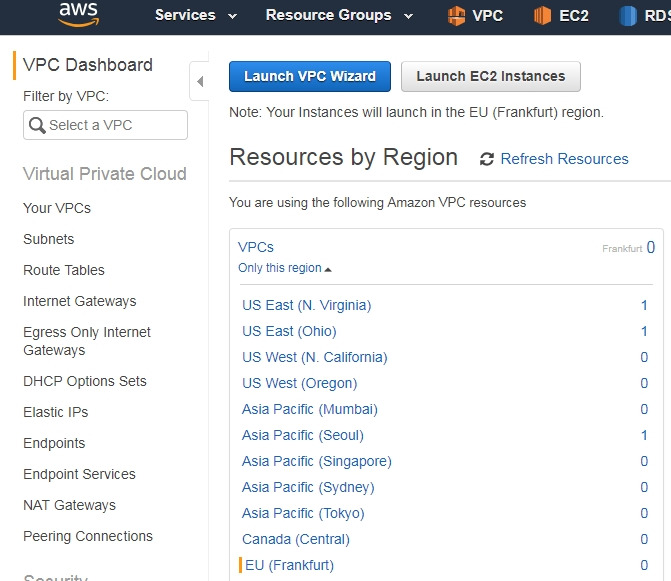Go to AWS home via the logo
Screen dimensions: 671x581
(79, 14)
